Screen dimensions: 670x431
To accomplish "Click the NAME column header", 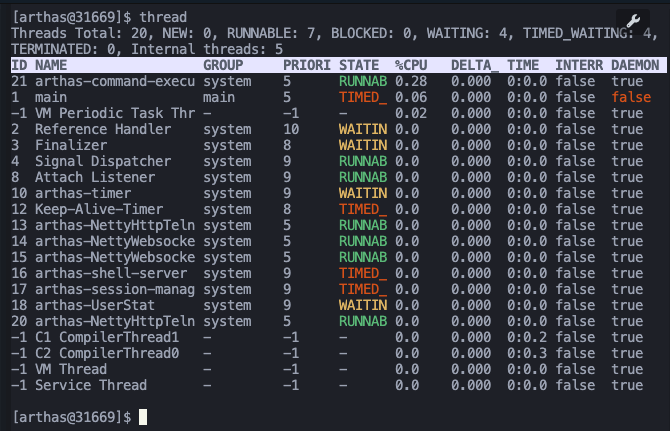I will 51,65.
